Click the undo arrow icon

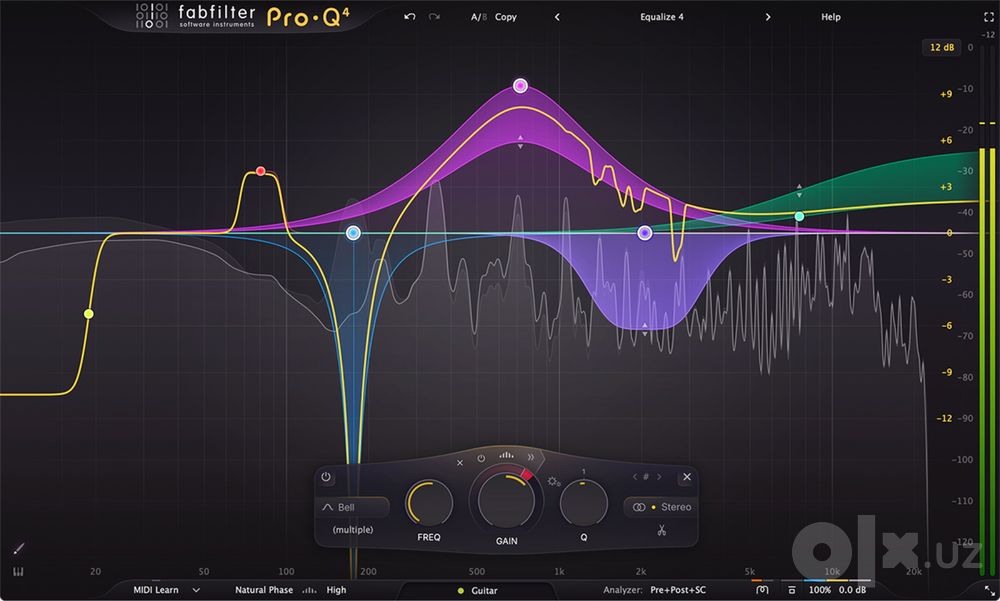pos(409,17)
